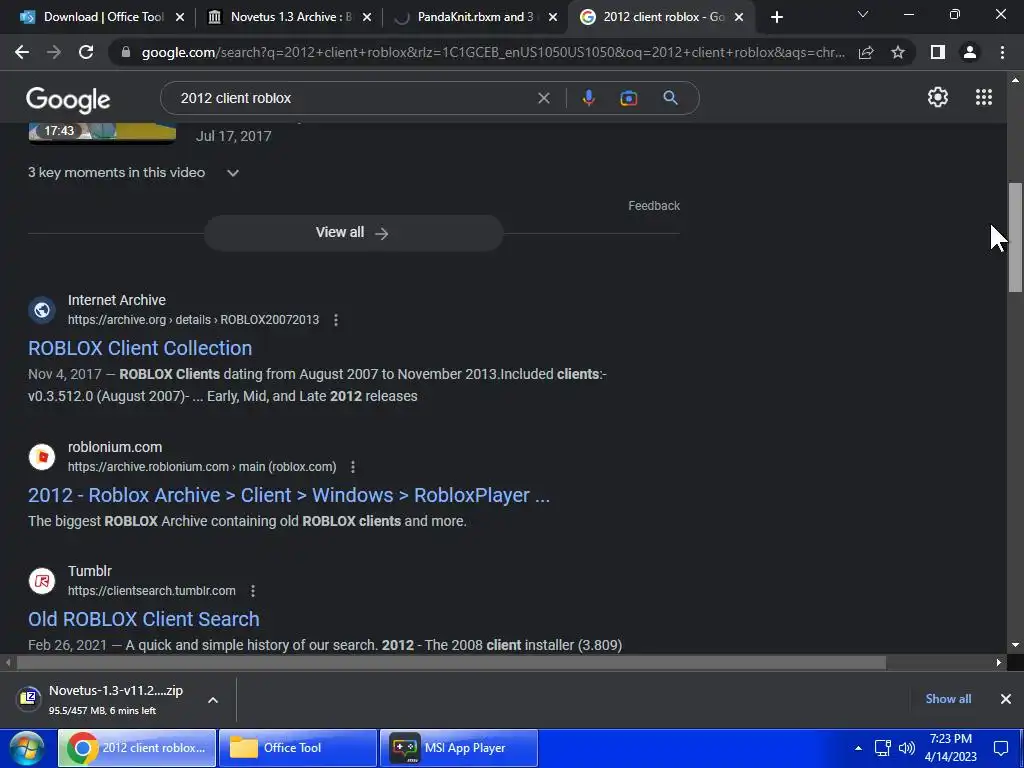Click the Feedback link
The width and height of the screenshot is (1024, 768).
tap(654, 206)
